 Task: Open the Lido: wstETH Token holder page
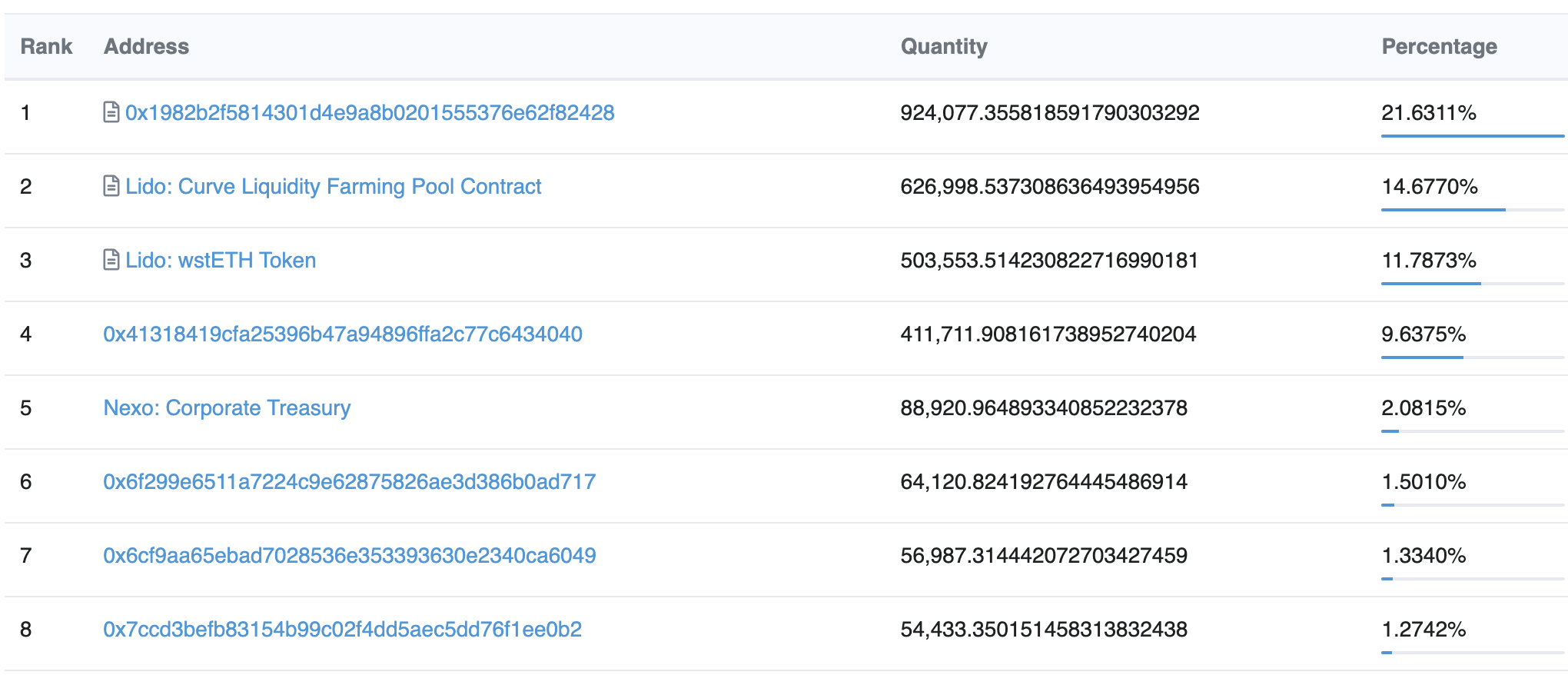[221, 261]
